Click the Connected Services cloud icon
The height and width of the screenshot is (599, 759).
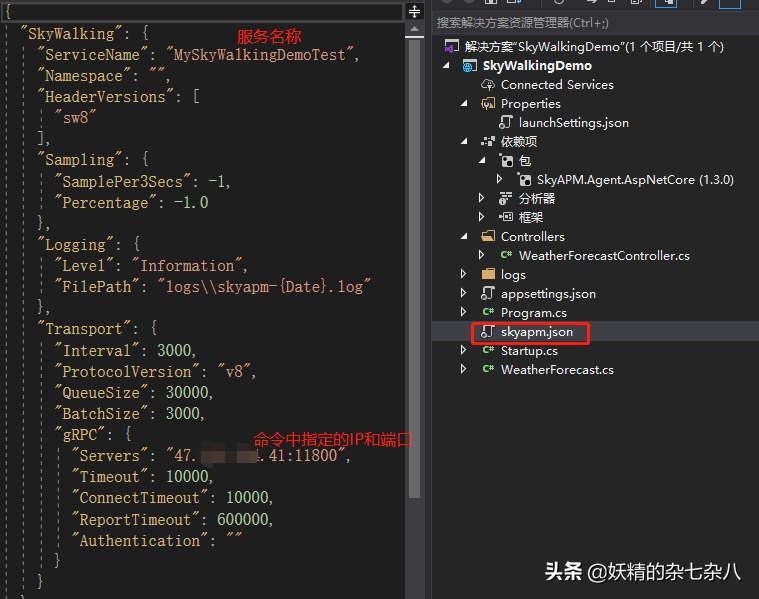488,85
